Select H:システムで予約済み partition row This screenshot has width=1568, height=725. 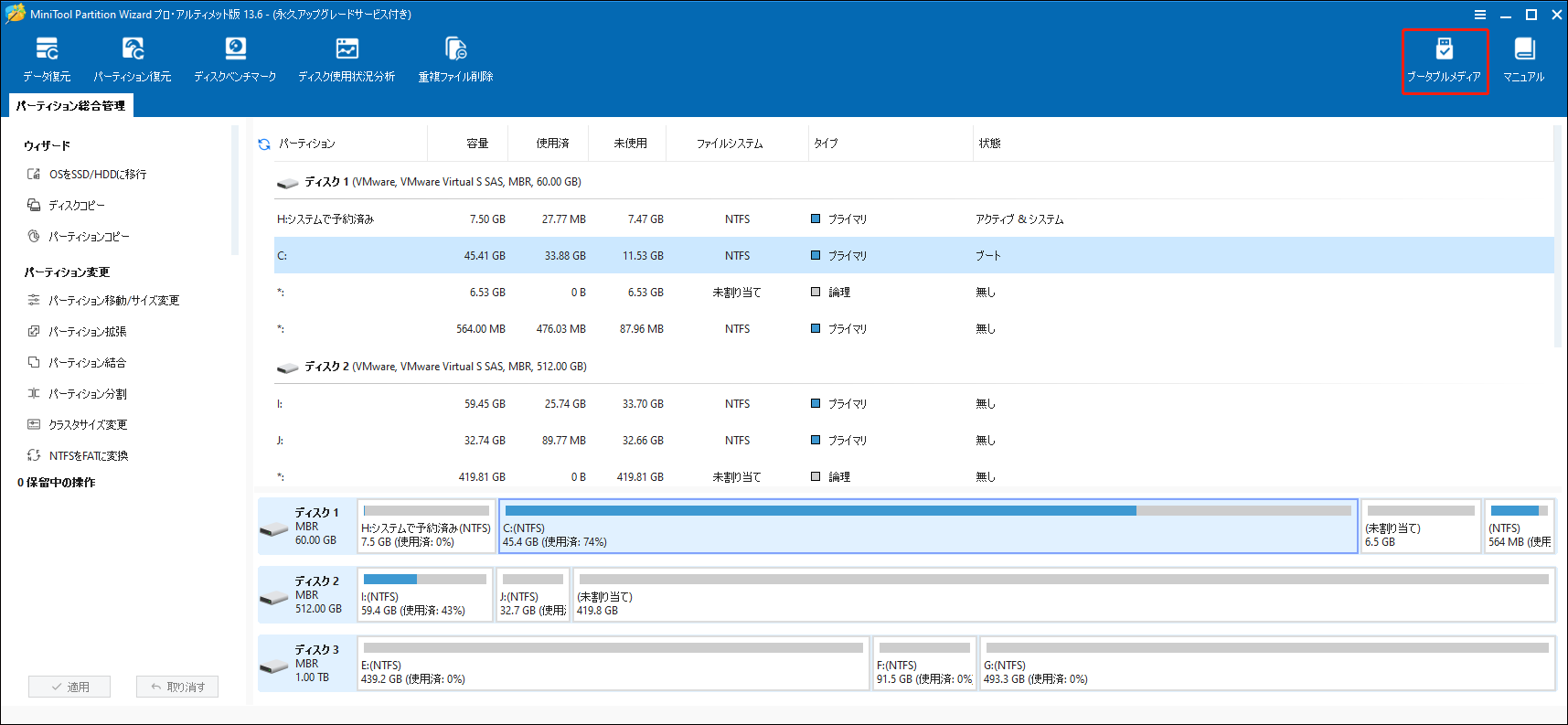(913, 219)
